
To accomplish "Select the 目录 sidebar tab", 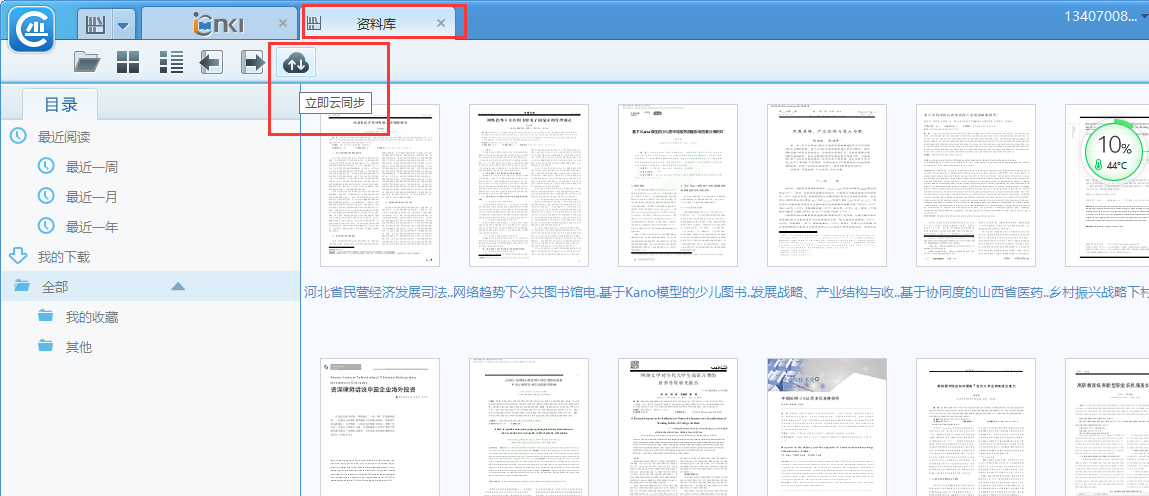I will point(61,105).
